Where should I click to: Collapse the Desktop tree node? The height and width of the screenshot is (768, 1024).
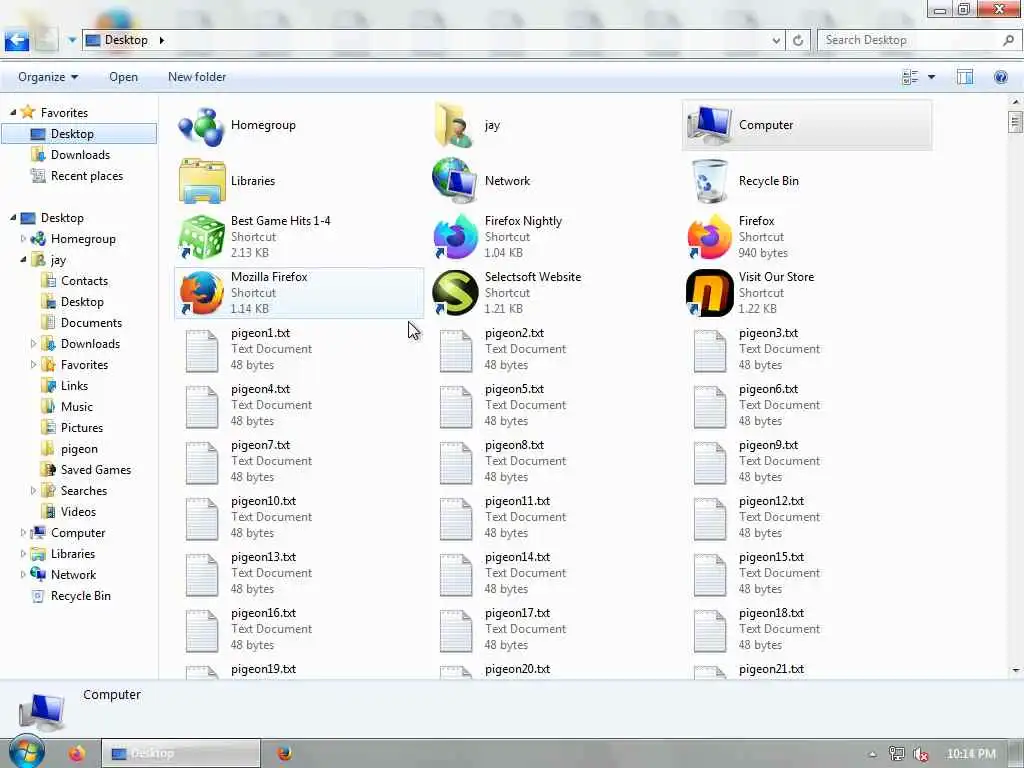click(13, 217)
